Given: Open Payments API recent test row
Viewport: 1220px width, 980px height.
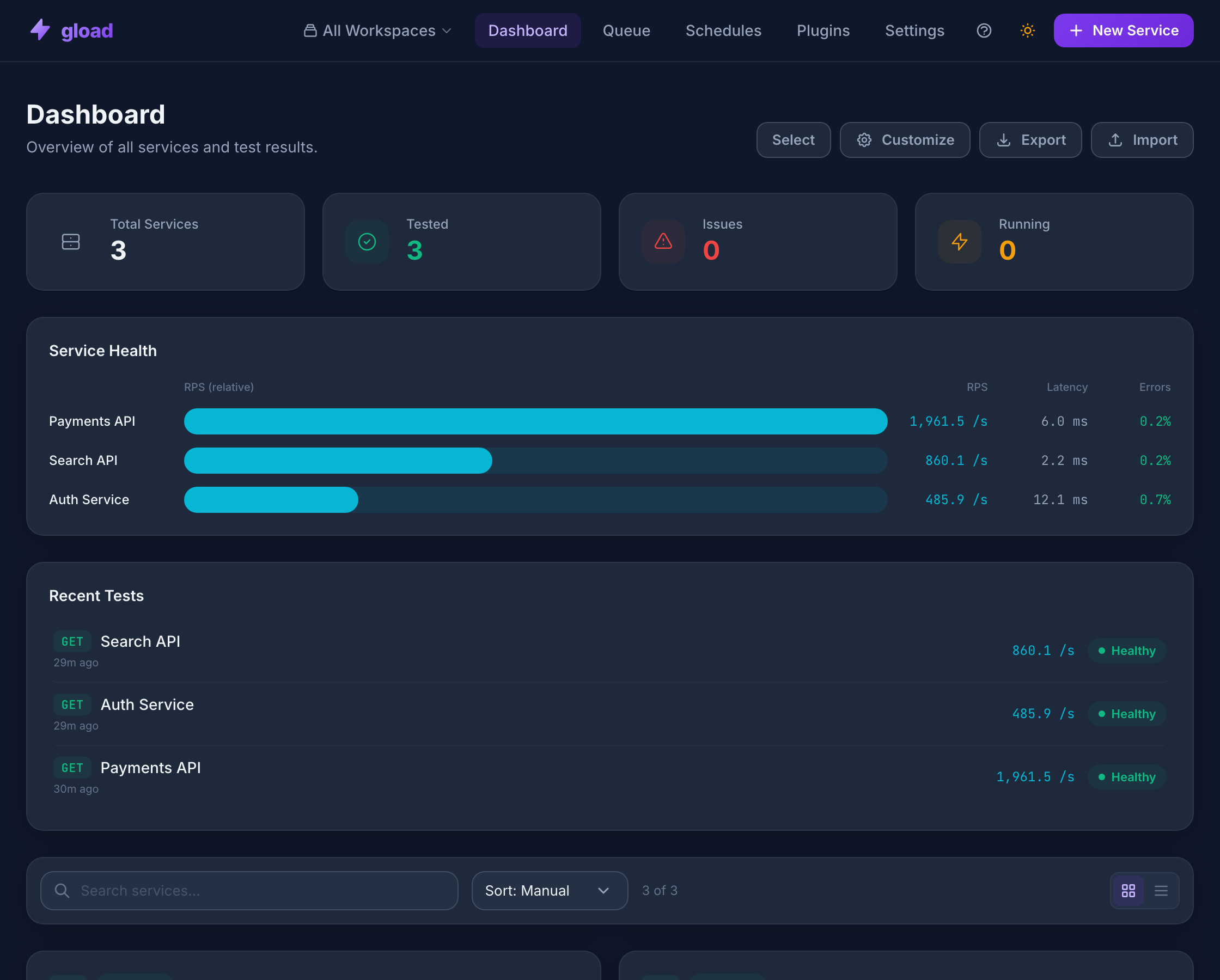Looking at the screenshot, I should pyautogui.click(x=609, y=777).
